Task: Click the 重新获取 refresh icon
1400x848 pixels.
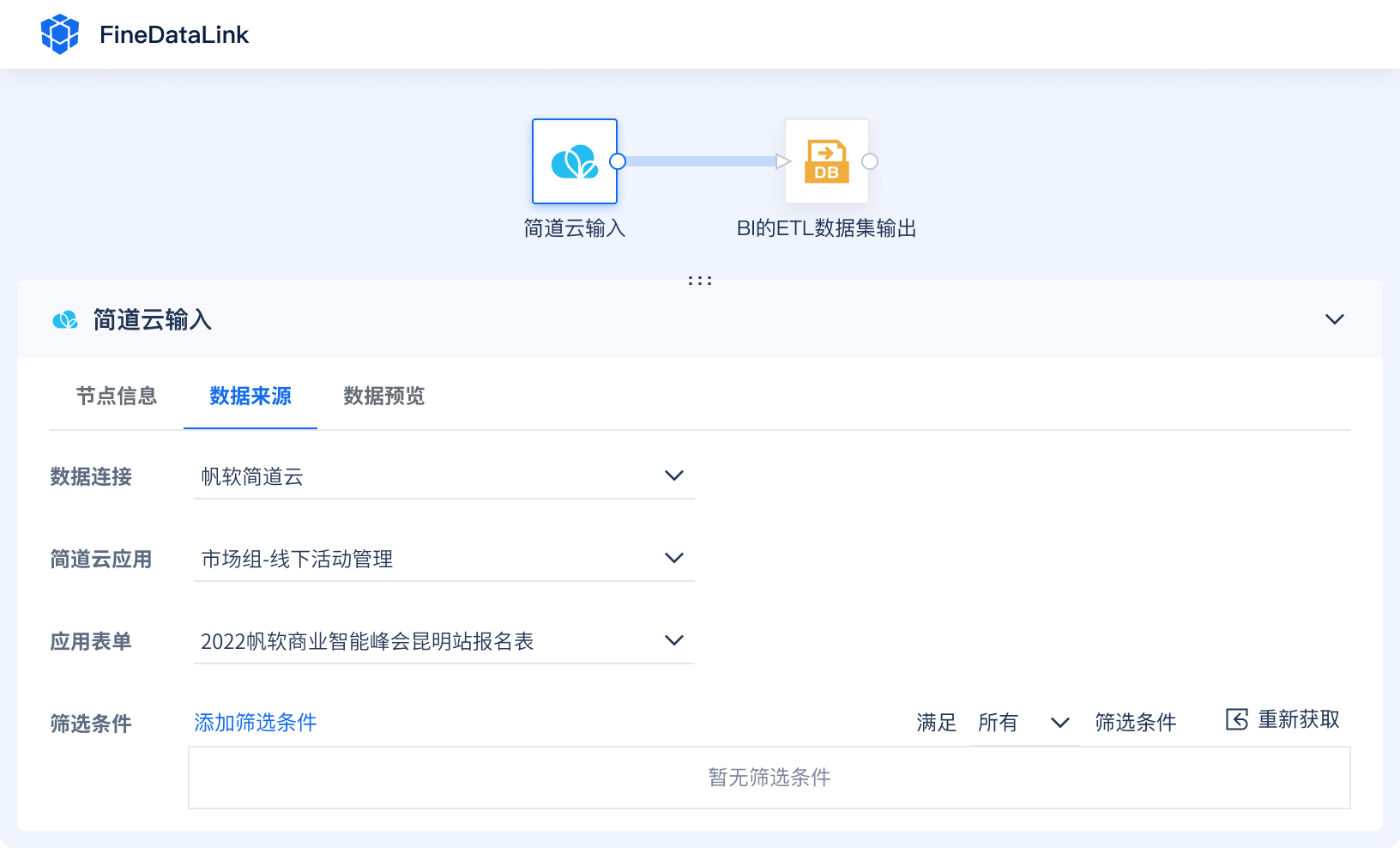Action: 1236,719
